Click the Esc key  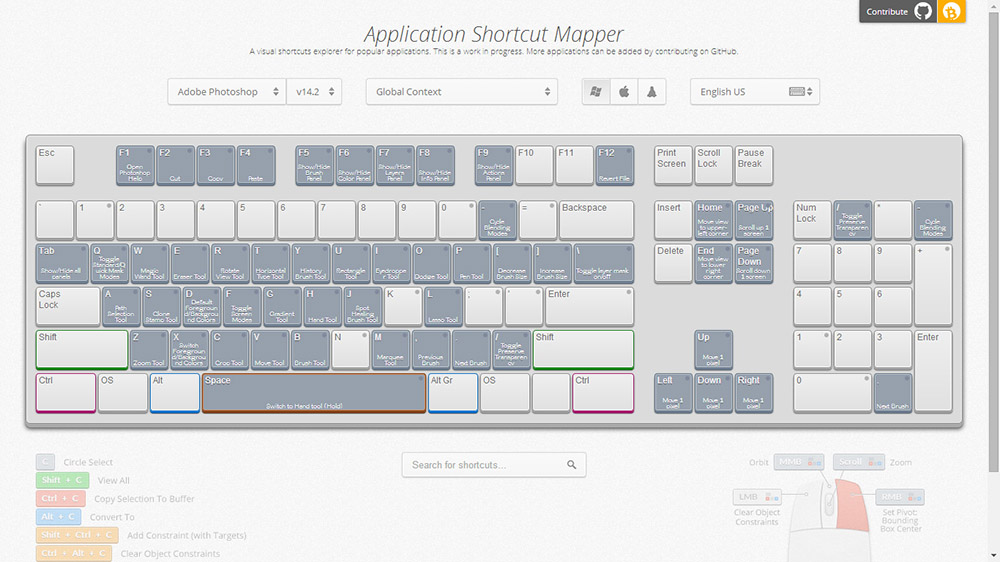55,165
